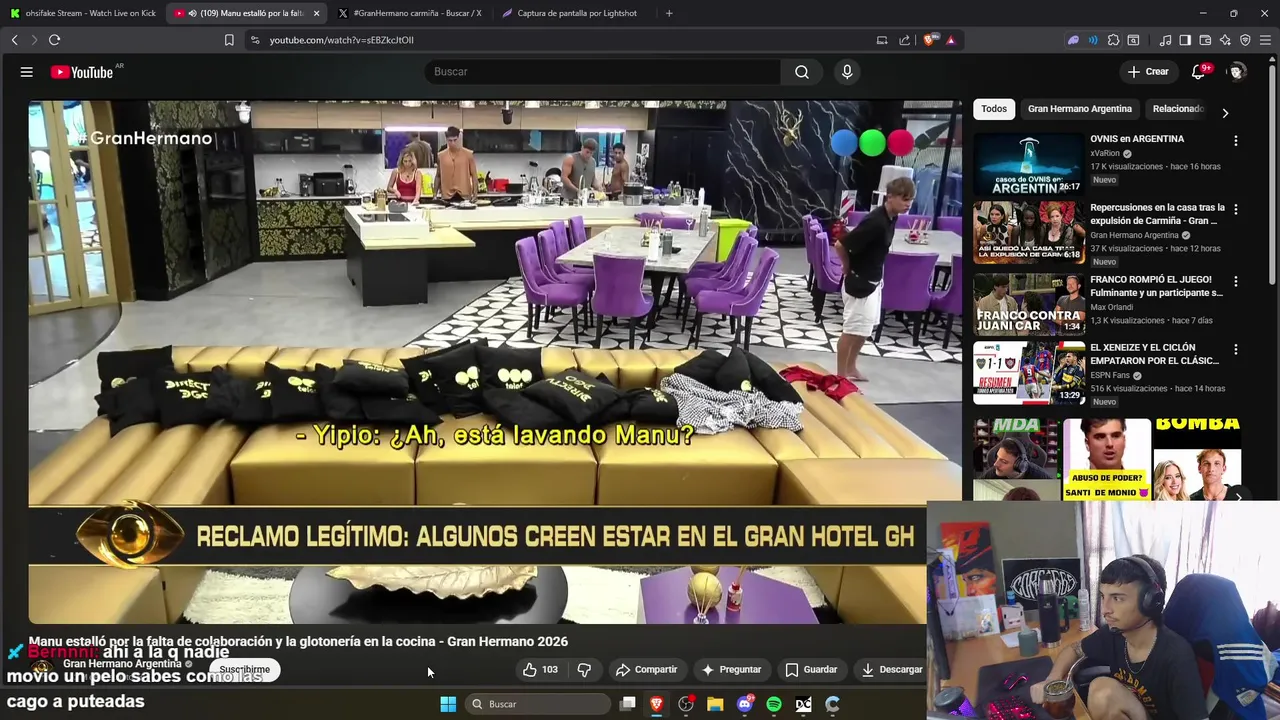
Task: Open the Brave main menu hamburger
Action: pos(1265,40)
